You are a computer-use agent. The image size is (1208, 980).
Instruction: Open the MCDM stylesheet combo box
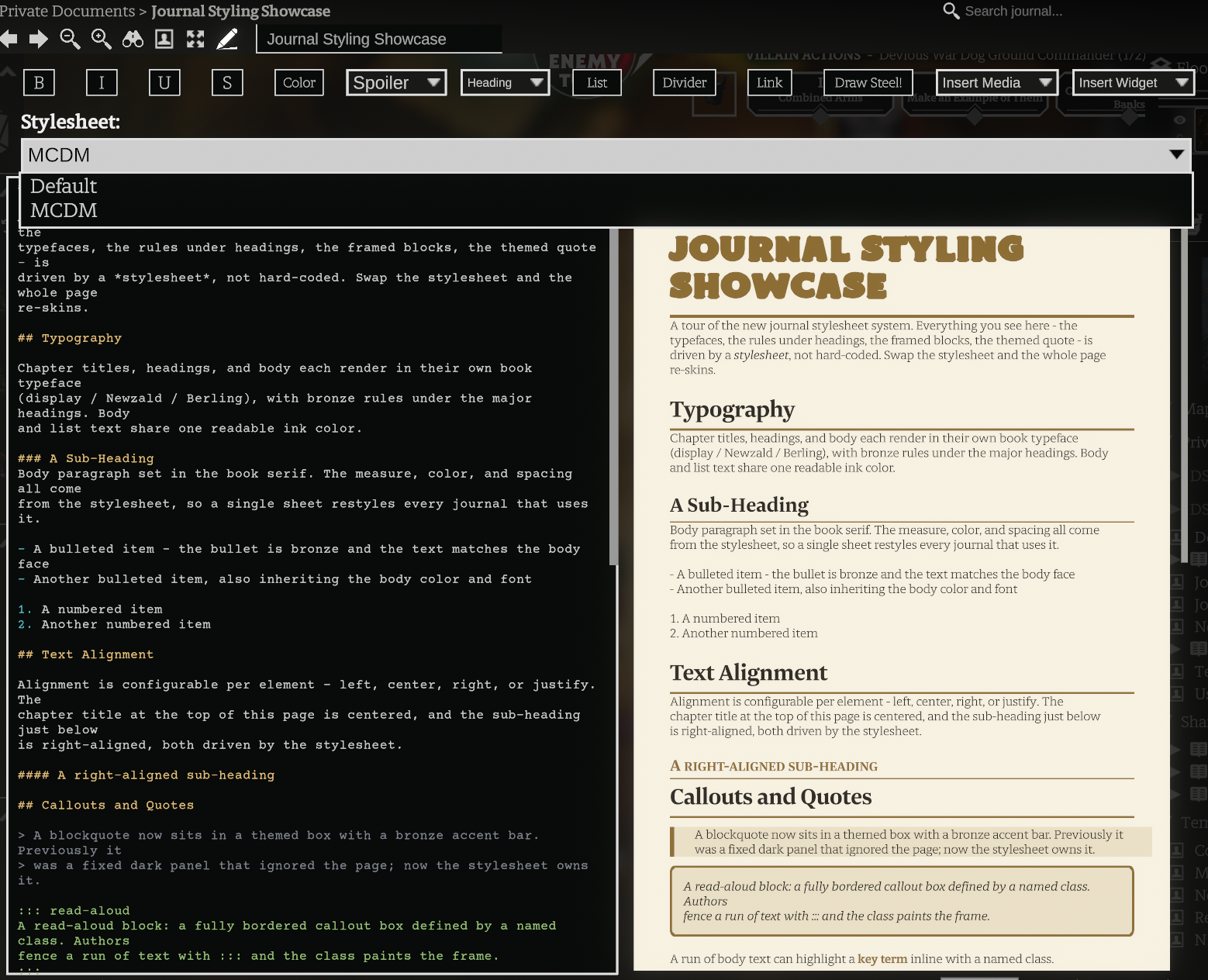coord(606,155)
